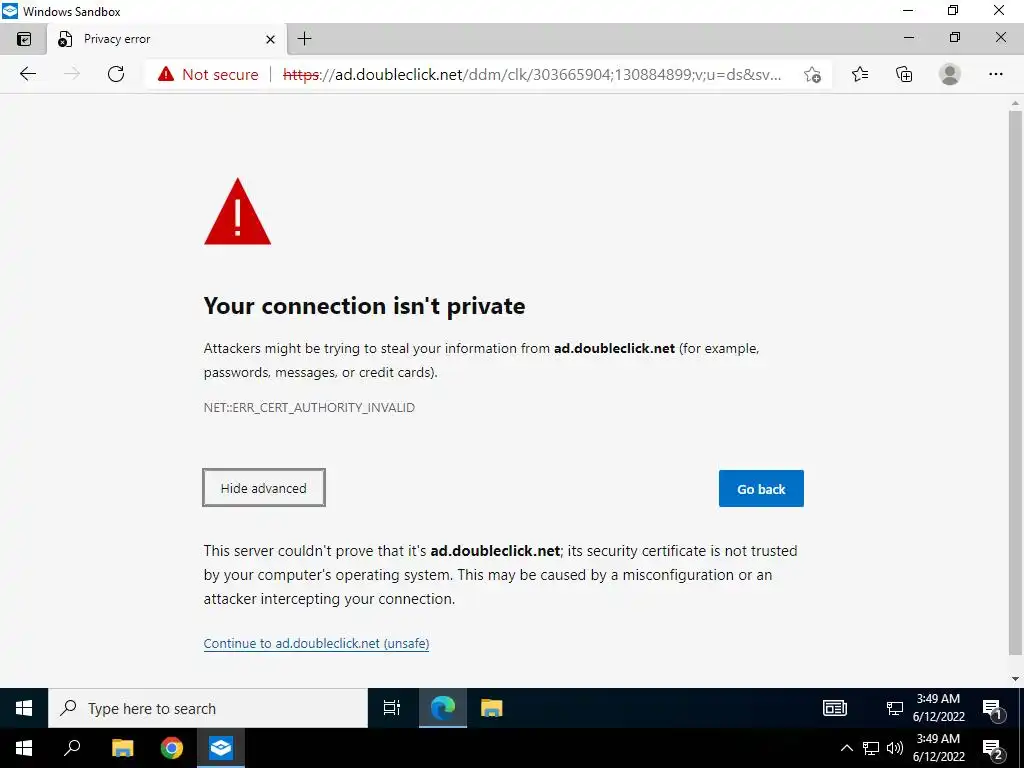Collapse details with Hide advanced
This screenshot has width=1024, height=768.
(x=264, y=488)
